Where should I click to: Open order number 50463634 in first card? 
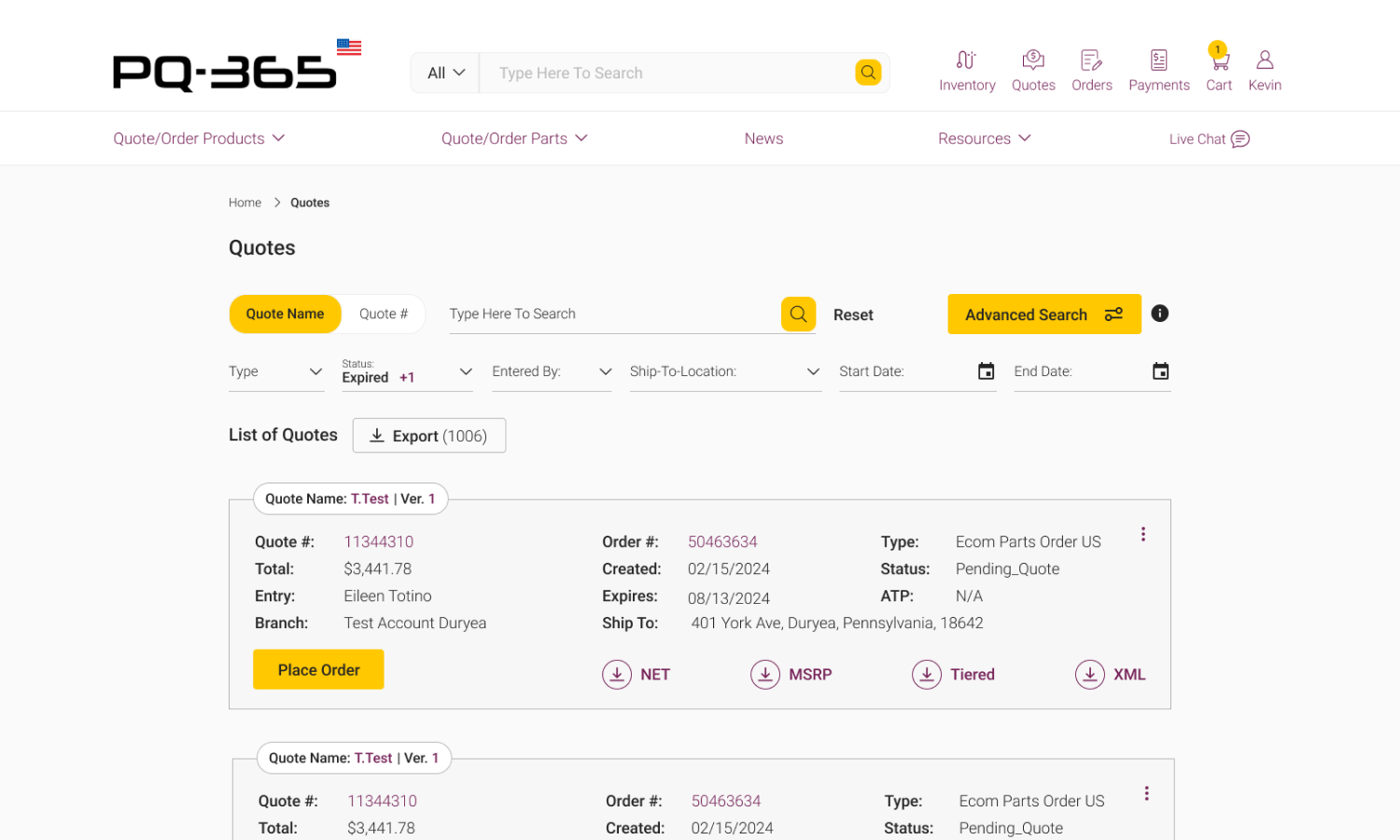(x=722, y=541)
